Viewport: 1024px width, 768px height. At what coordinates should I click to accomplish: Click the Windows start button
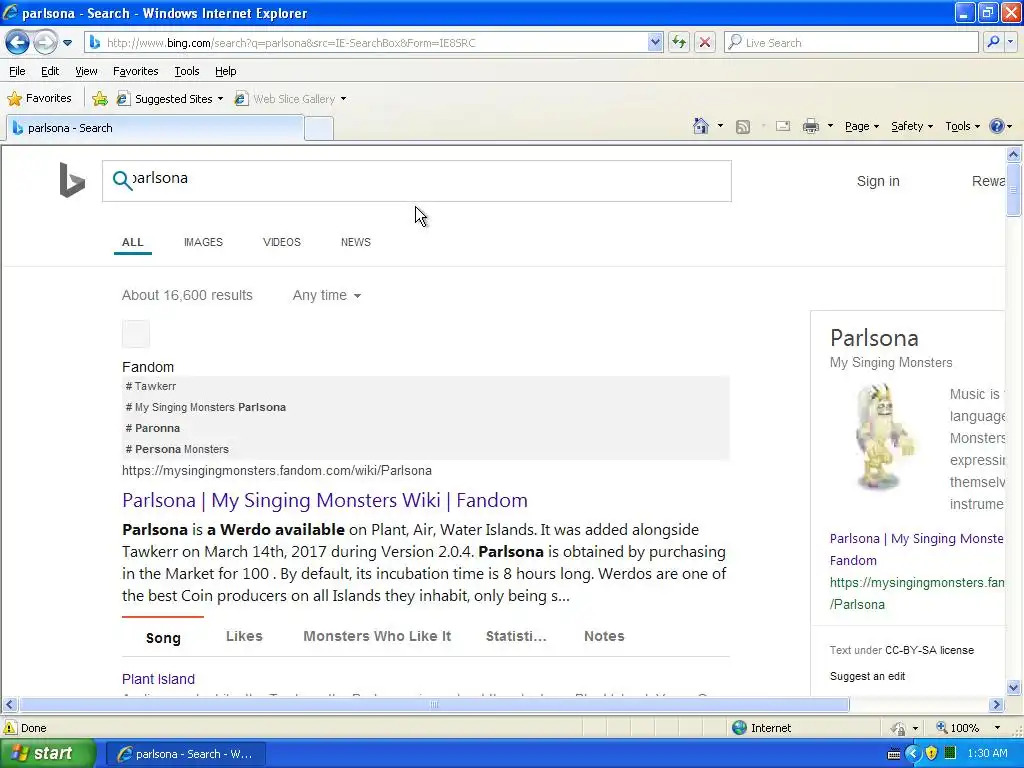pyautogui.click(x=47, y=754)
